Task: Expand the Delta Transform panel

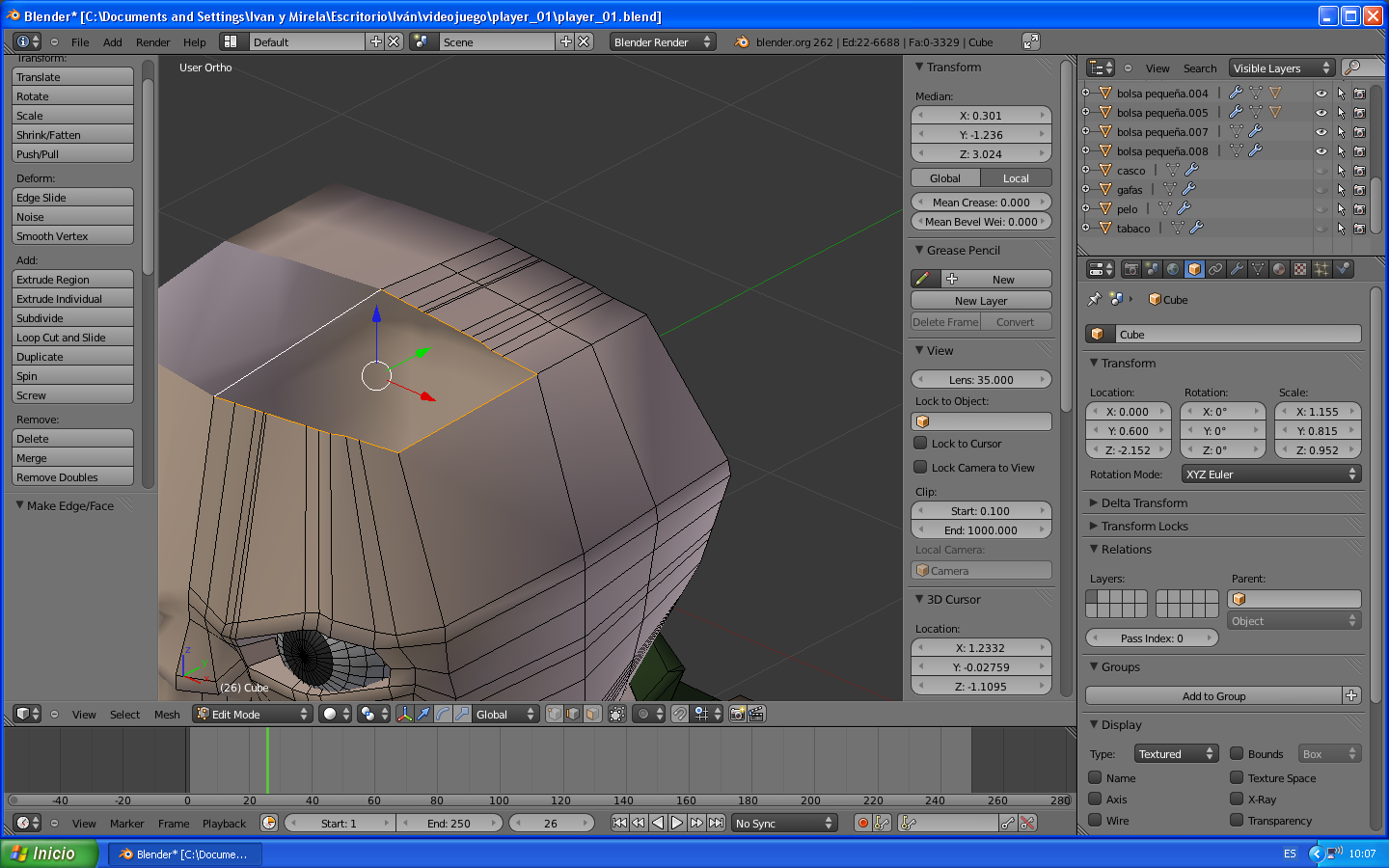Action: click(x=1144, y=503)
